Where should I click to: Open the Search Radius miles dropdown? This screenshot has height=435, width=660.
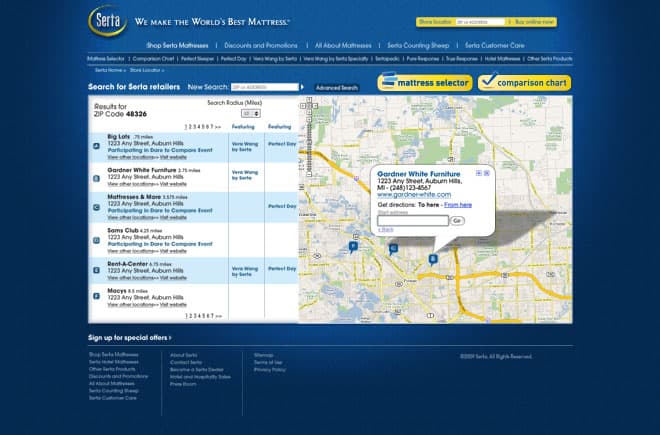tap(251, 114)
